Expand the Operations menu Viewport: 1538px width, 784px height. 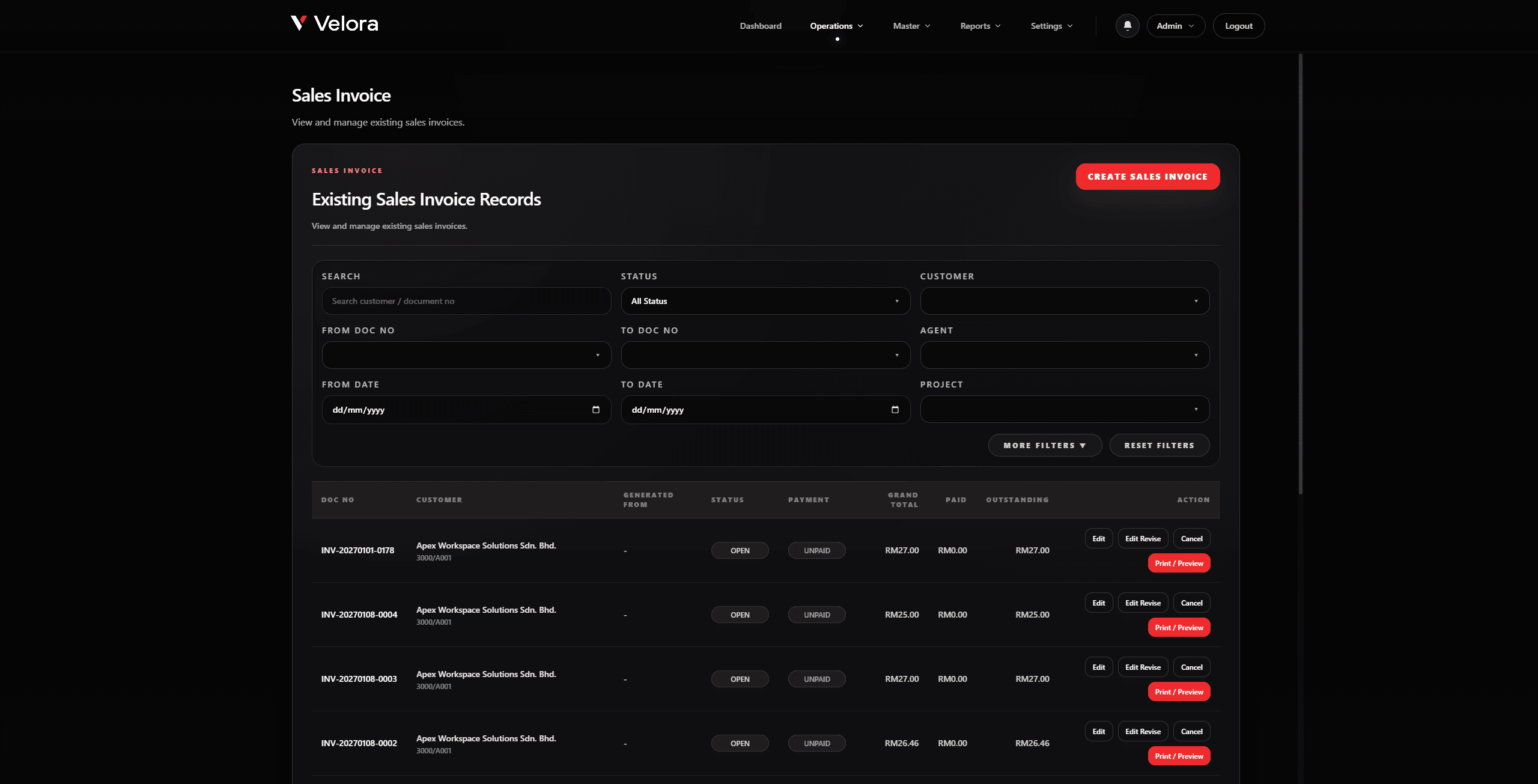[x=836, y=26]
